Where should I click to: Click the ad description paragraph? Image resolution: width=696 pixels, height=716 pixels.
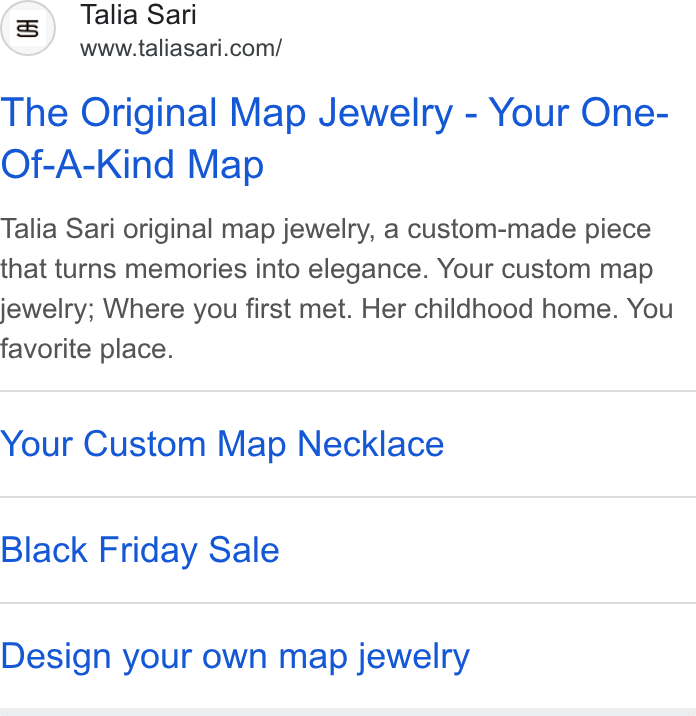tap(337, 289)
